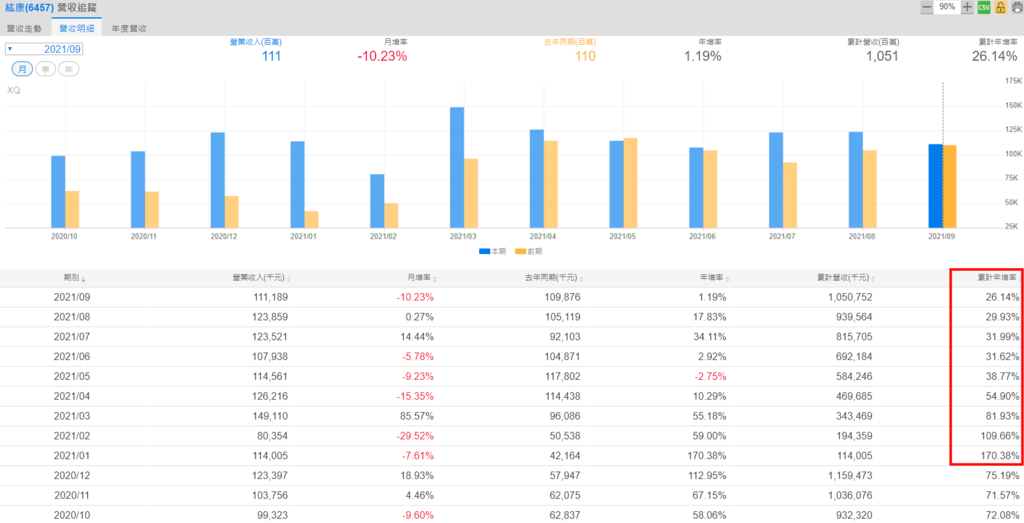
Task: Click monthly growth 18.93% for 2020/12
Action: (417, 477)
